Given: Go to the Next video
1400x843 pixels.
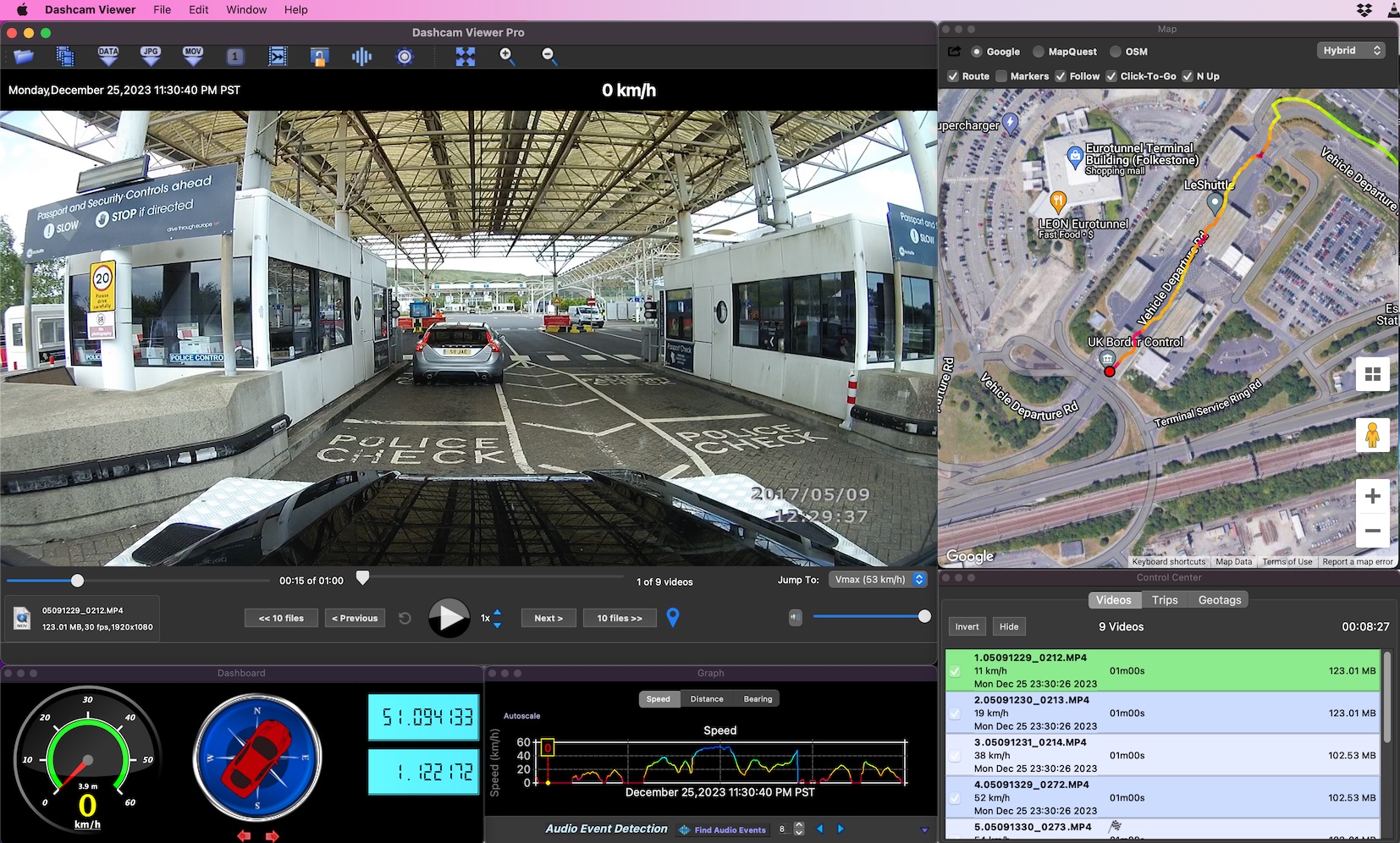Looking at the screenshot, I should (x=548, y=618).
